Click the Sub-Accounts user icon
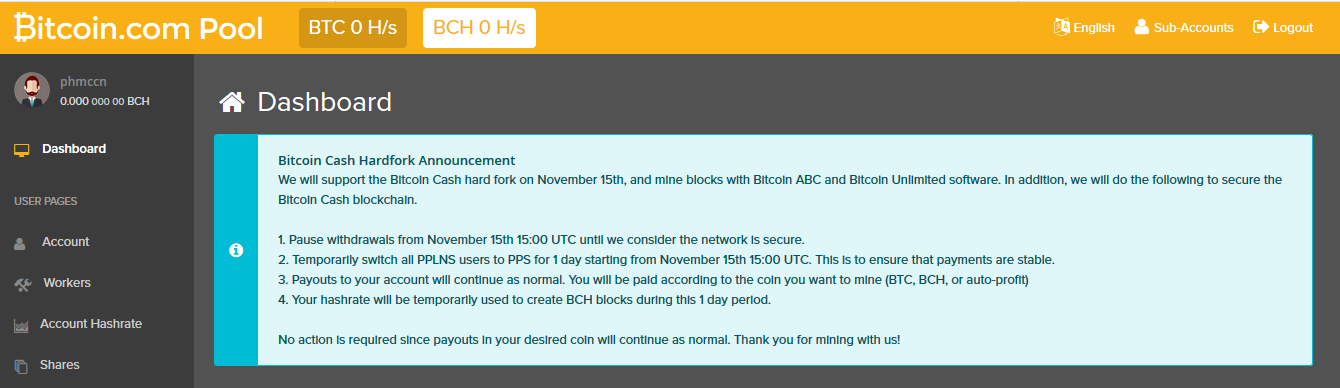 [1141, 27]
